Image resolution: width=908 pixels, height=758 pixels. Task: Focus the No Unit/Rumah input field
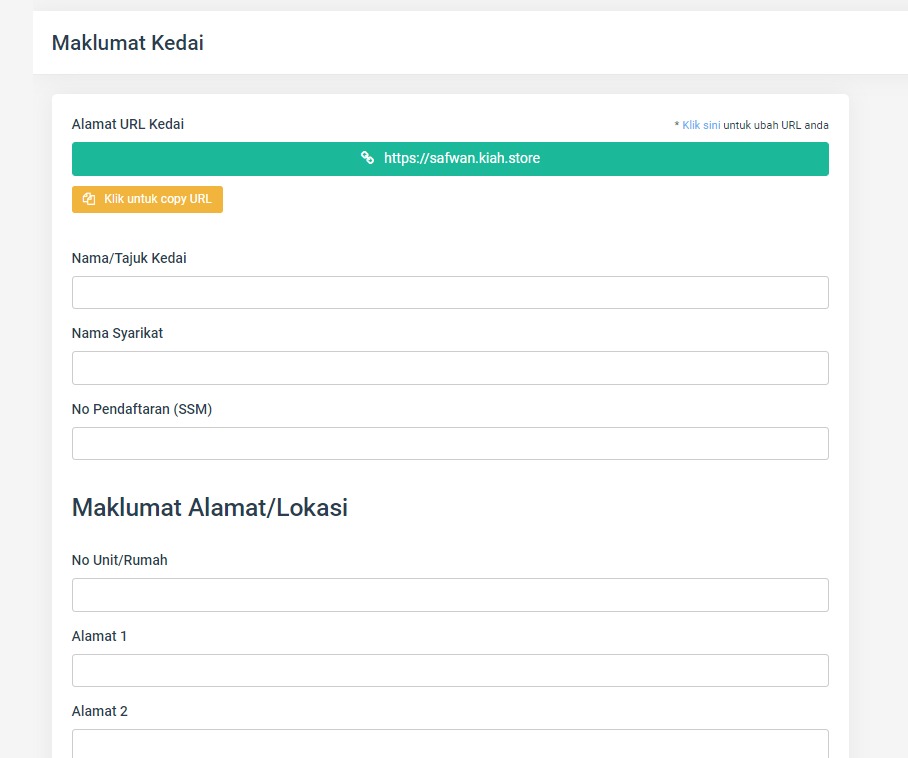450,595
